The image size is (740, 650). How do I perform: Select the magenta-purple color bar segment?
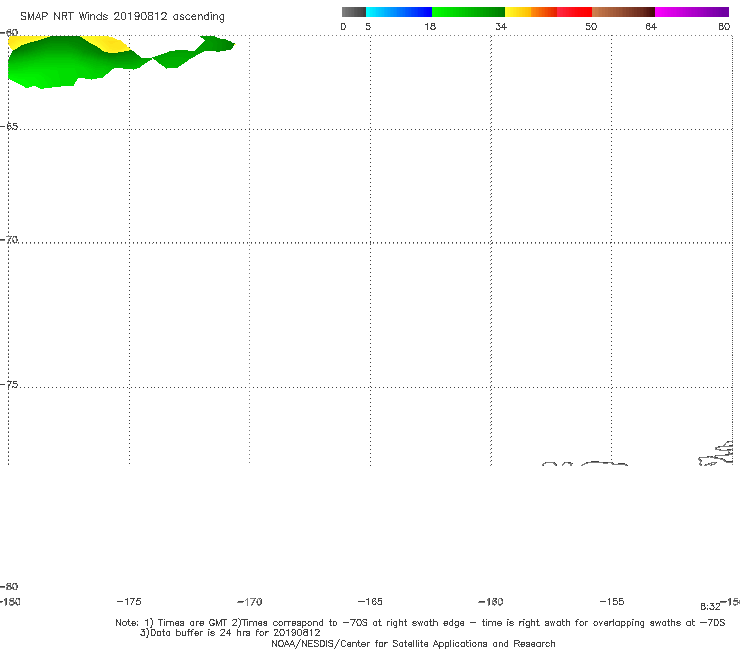point(692,12)
